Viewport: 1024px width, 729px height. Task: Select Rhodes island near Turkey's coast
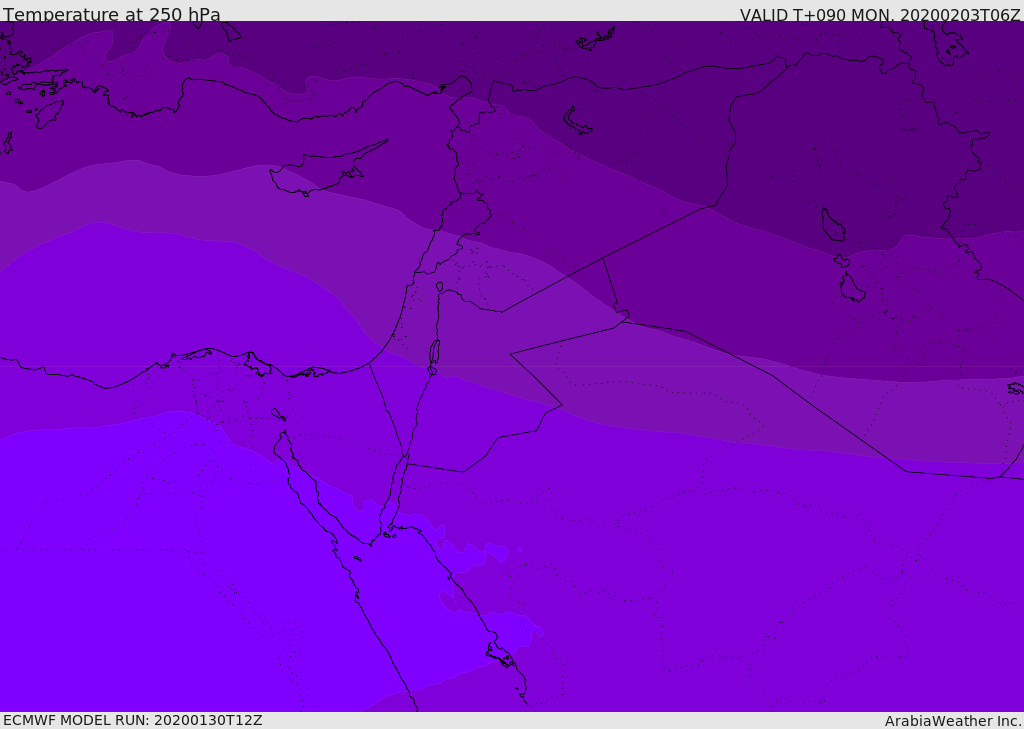click(x=48, y=114)
